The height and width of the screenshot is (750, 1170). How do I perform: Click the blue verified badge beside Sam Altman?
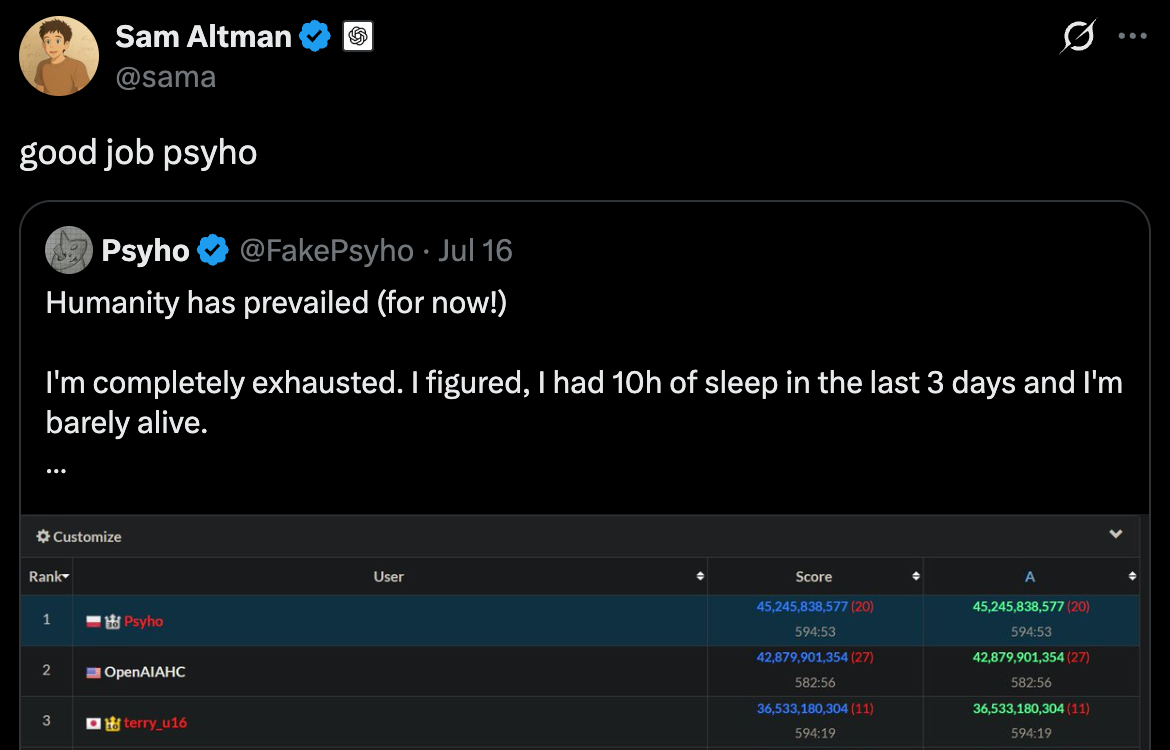315,37
